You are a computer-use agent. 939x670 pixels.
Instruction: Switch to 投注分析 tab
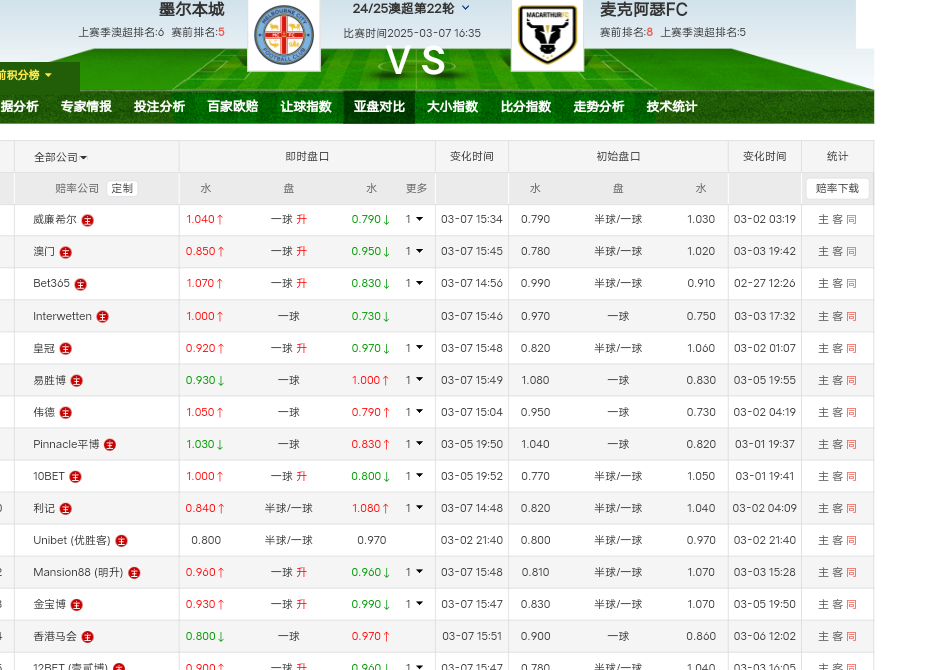(x=159, y=107)
